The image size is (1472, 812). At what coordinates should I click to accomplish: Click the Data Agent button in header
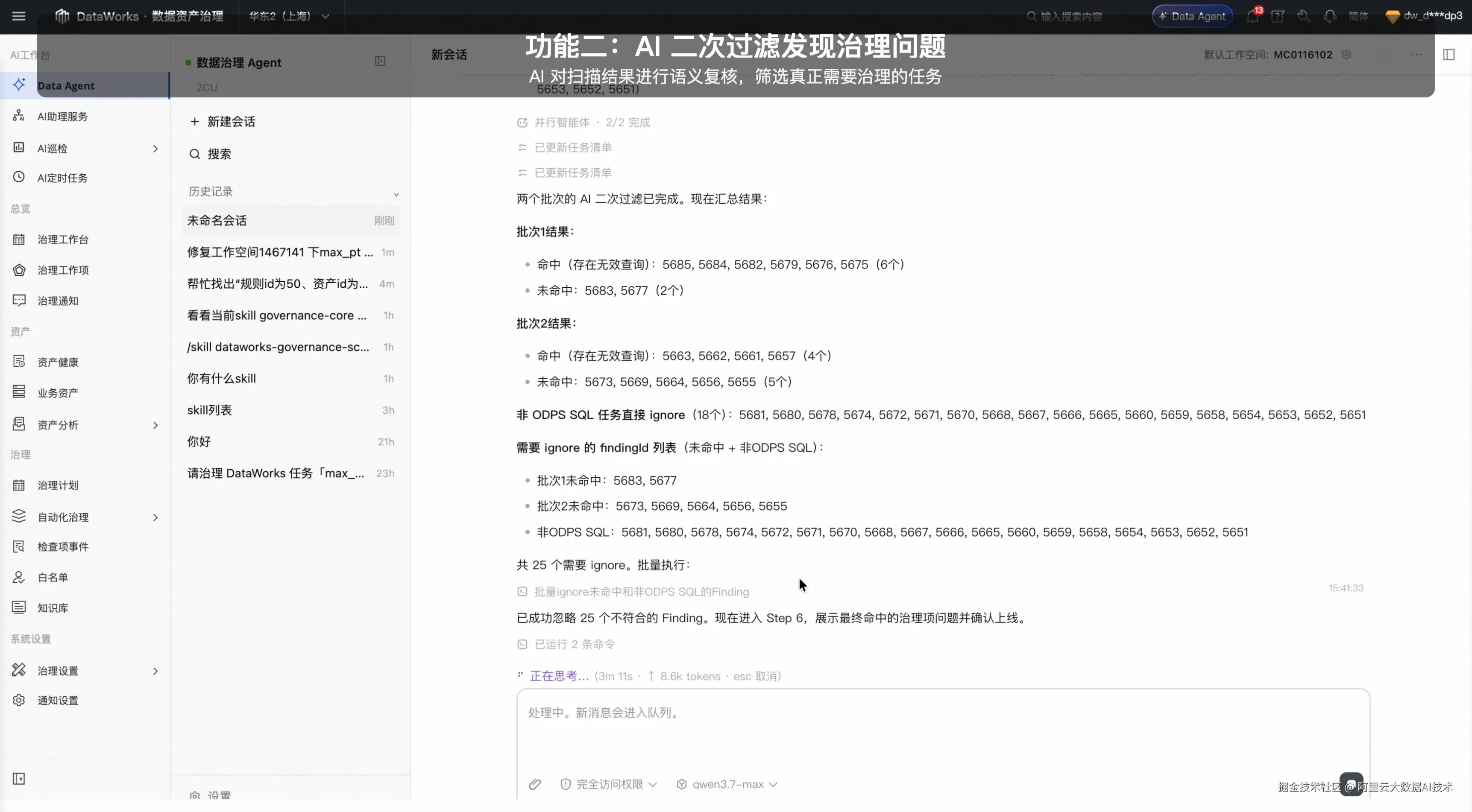[1192, 16]
